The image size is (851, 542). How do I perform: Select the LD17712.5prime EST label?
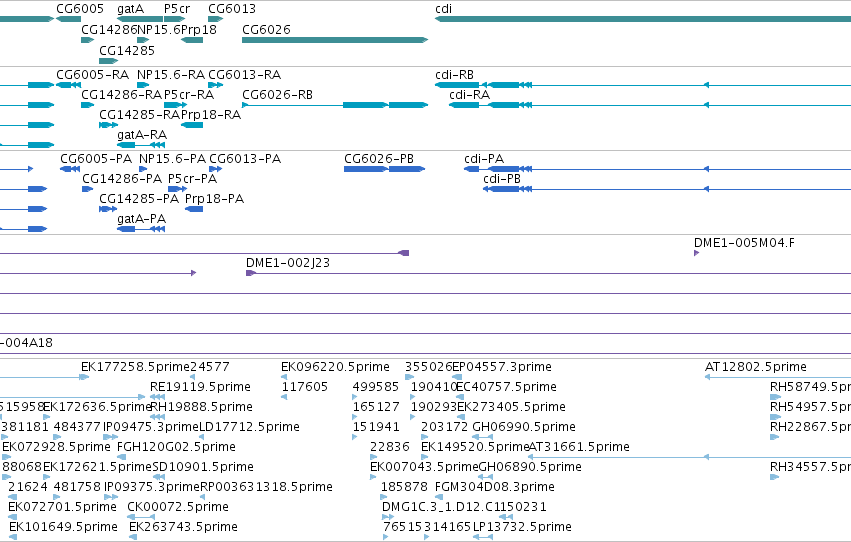point(250,428)
